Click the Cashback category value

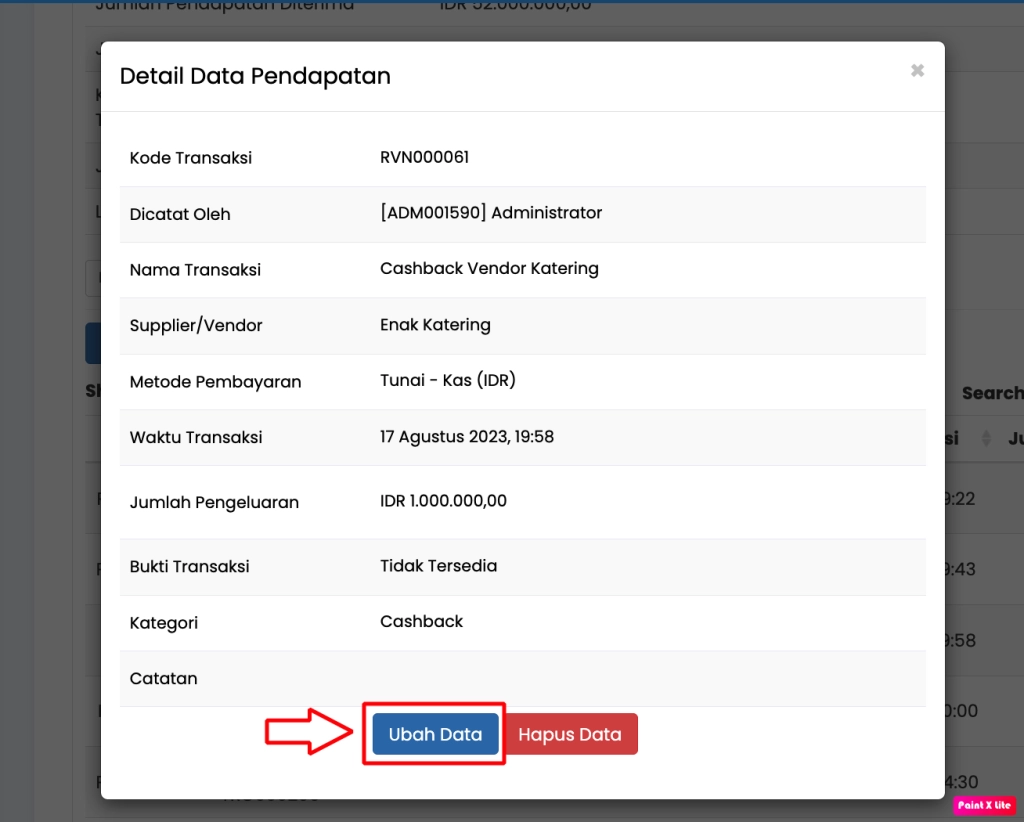point(421,622)
